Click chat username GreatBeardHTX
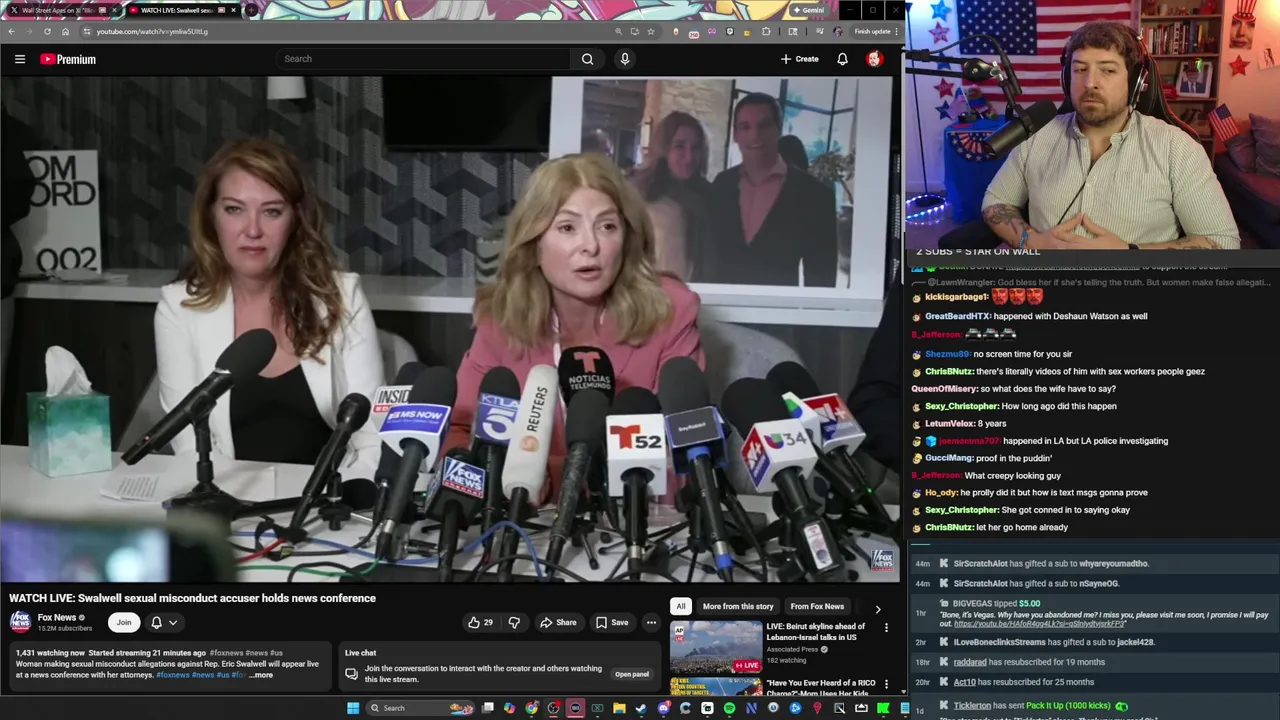 957,316
